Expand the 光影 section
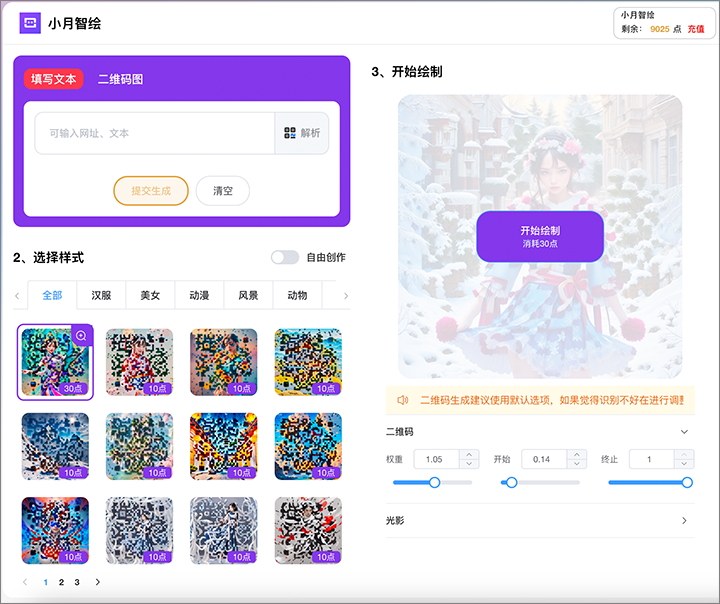The image size is (720, 604). (x=684, y=520)
